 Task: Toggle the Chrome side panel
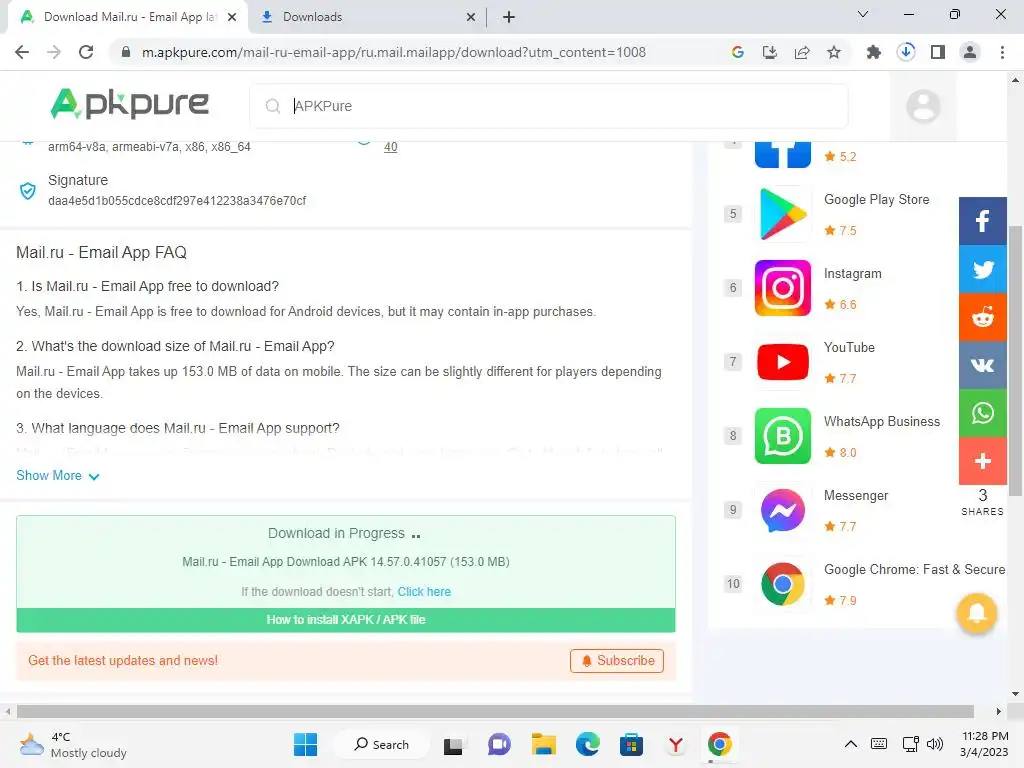[x=938, y=52]
